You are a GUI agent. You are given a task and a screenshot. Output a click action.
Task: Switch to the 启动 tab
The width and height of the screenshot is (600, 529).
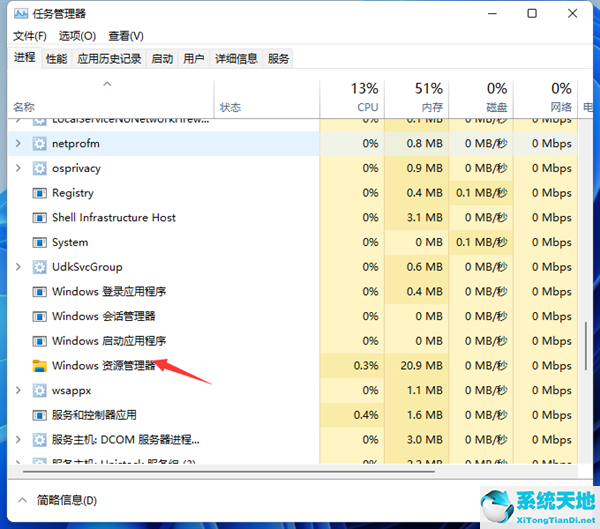162,59
